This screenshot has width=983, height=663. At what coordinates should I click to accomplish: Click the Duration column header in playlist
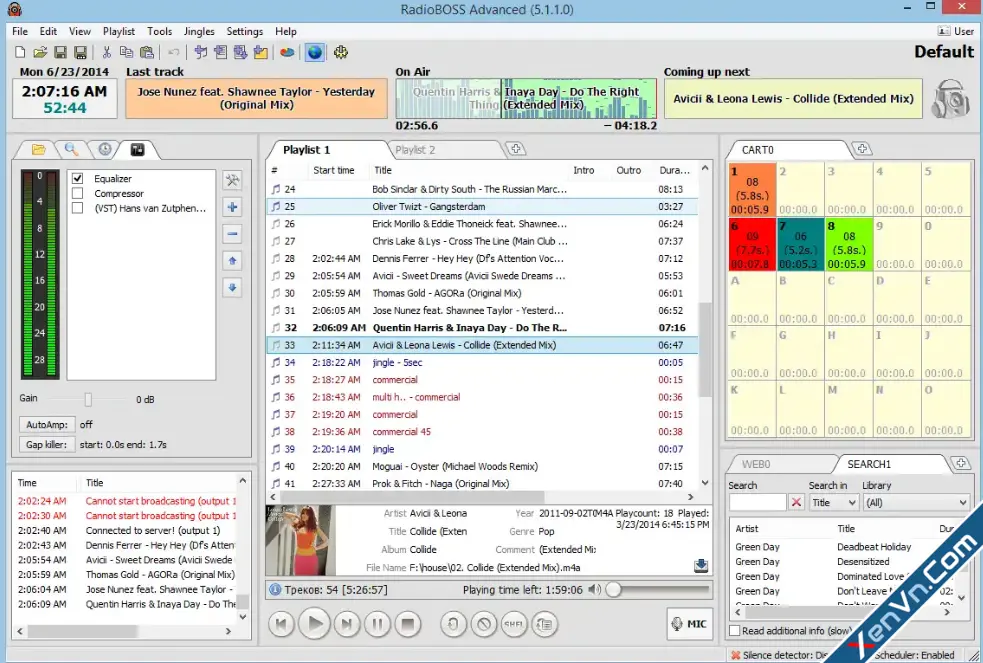[674, 170]
